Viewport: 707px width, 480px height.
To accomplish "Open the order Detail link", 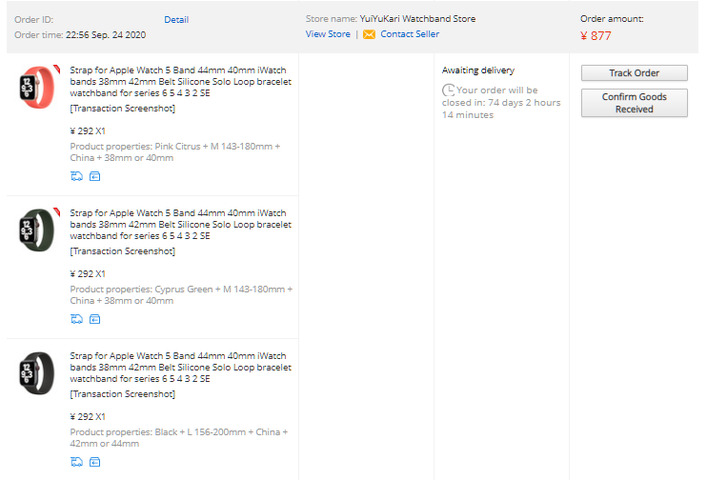I will click(176, 20).
